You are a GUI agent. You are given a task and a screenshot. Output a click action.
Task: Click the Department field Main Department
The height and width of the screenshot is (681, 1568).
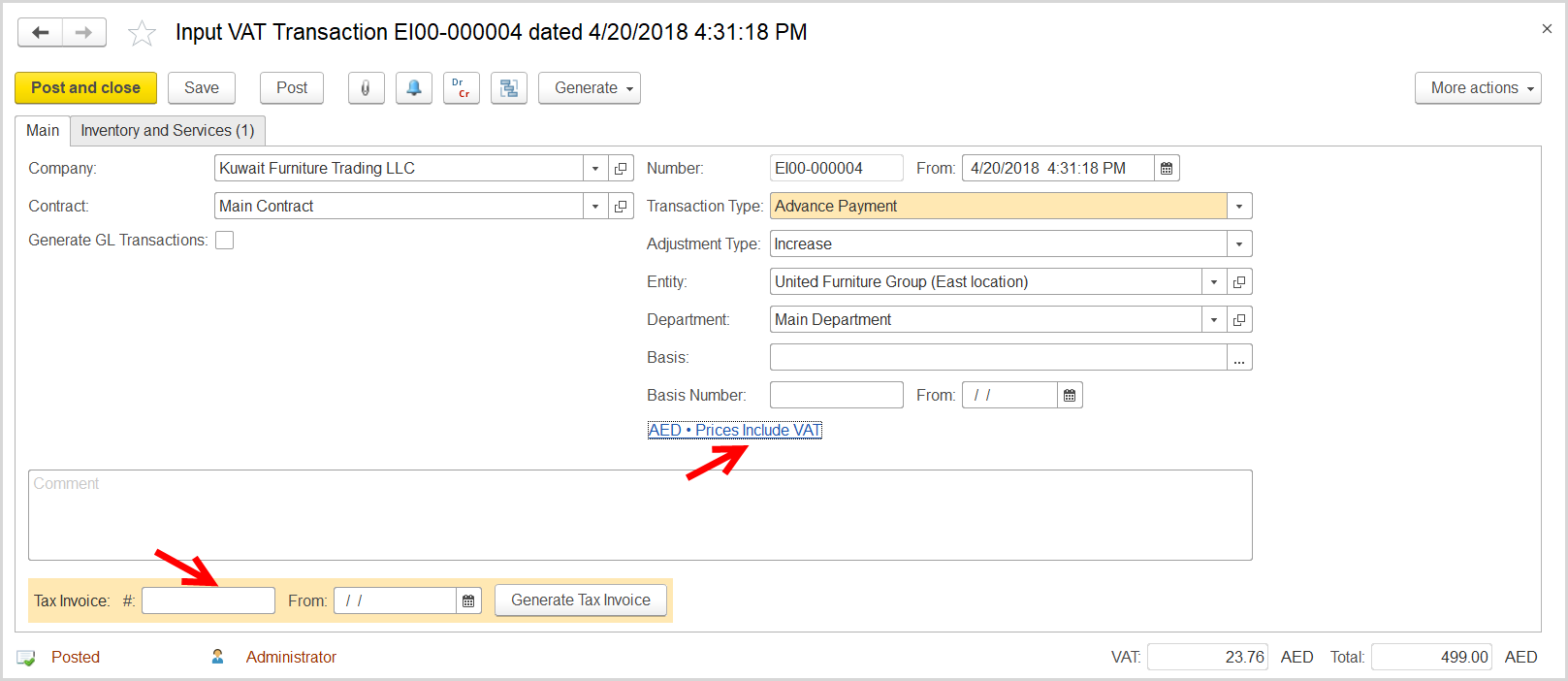click(986, 319)
